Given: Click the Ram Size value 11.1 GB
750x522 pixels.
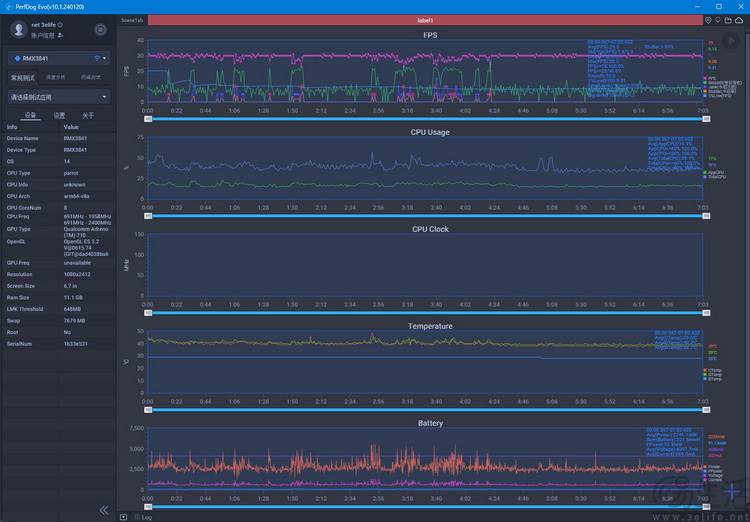Looking at the screenshot, I should click(73, 298).
